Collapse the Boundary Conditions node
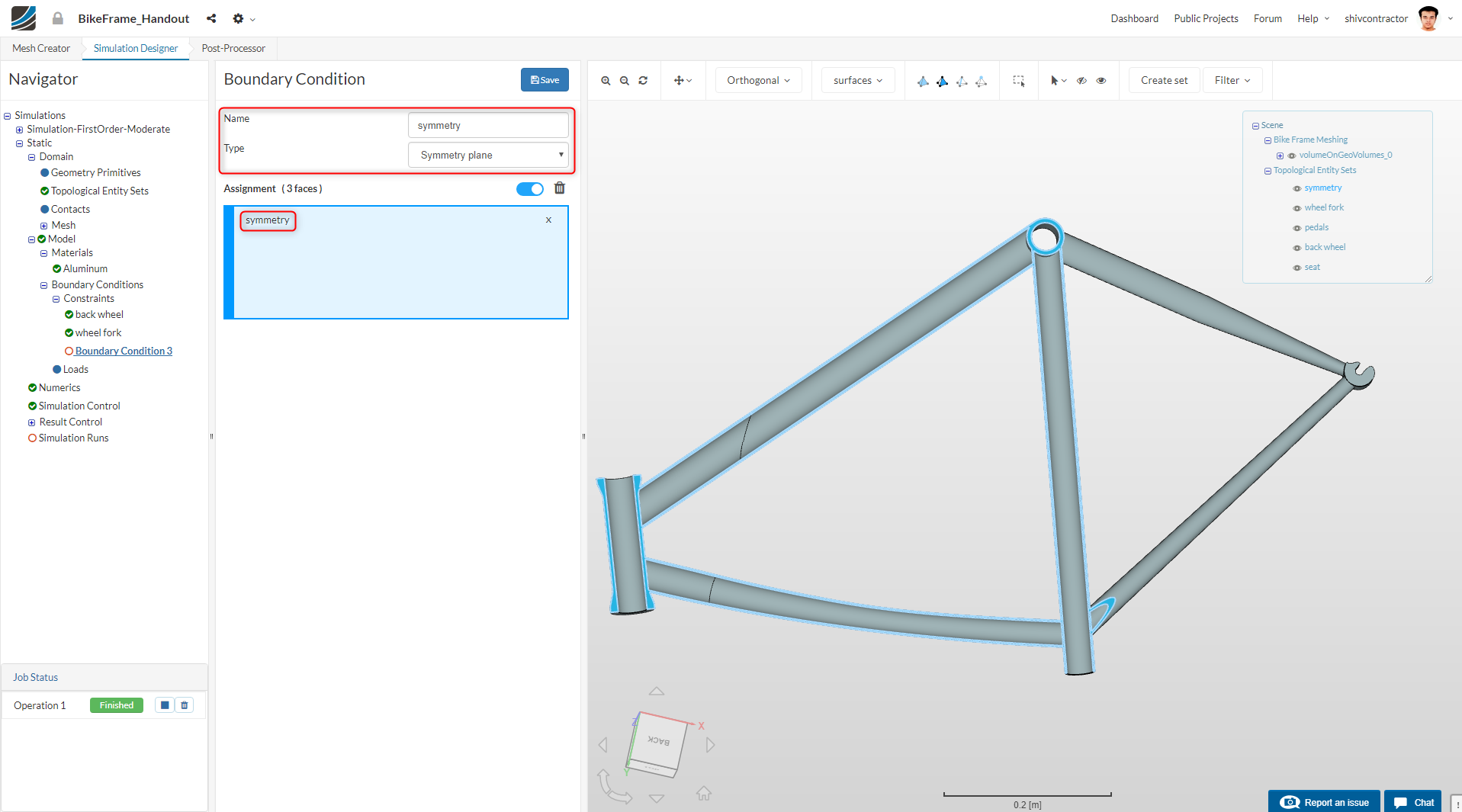The width and height of the screenshot is (1462, 812). click(44, 285)
